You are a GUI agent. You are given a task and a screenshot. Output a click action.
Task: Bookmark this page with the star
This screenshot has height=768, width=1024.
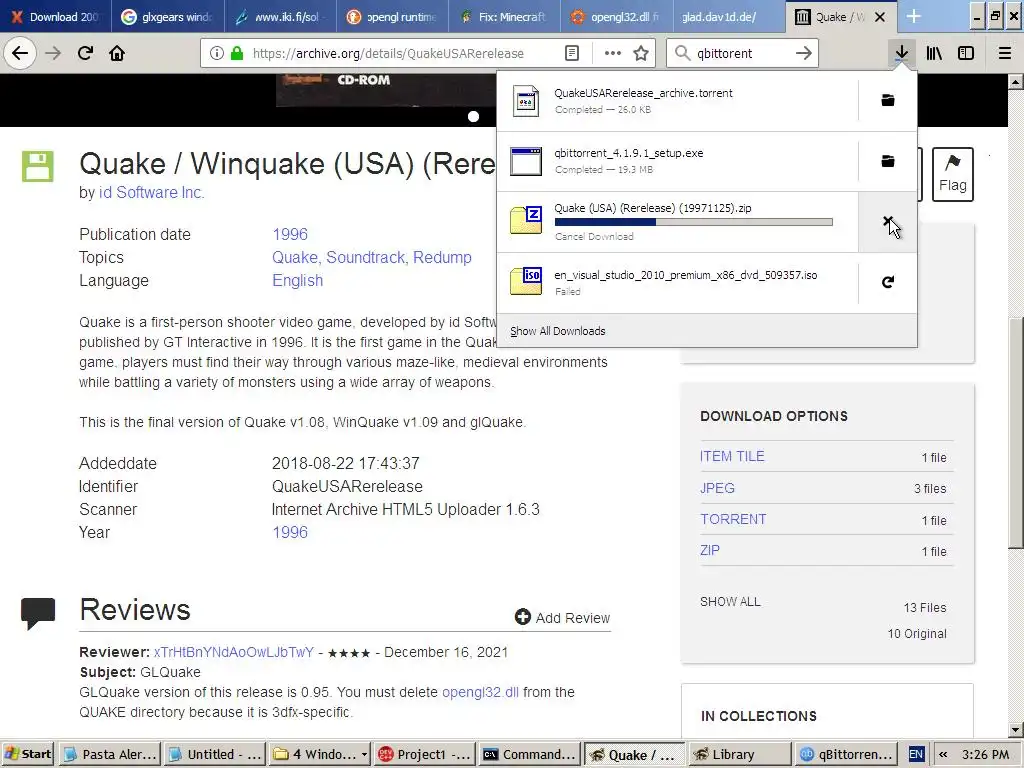click(x=641, y=53)
